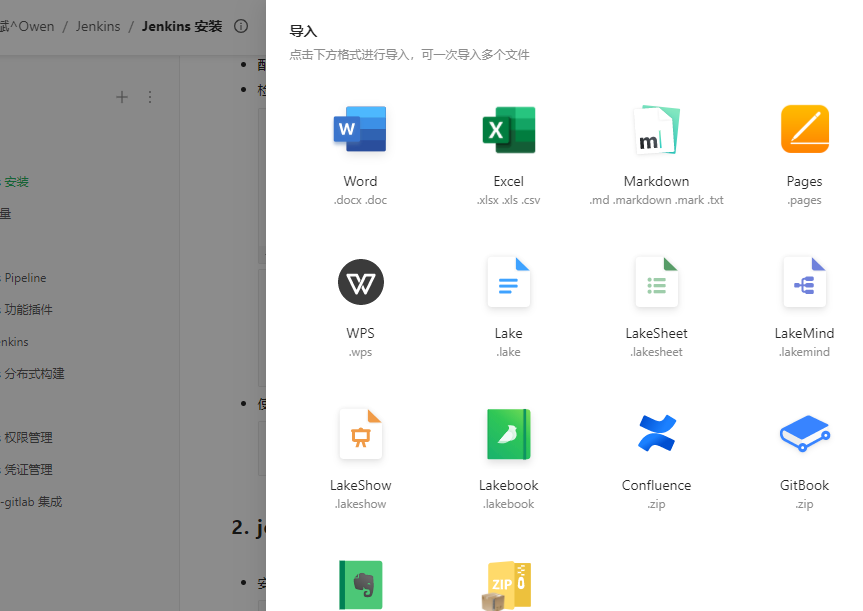Viewport: 863px width, 611px height.
Task: Choose the LakeShow presentation icon
Action: point(361,434)
